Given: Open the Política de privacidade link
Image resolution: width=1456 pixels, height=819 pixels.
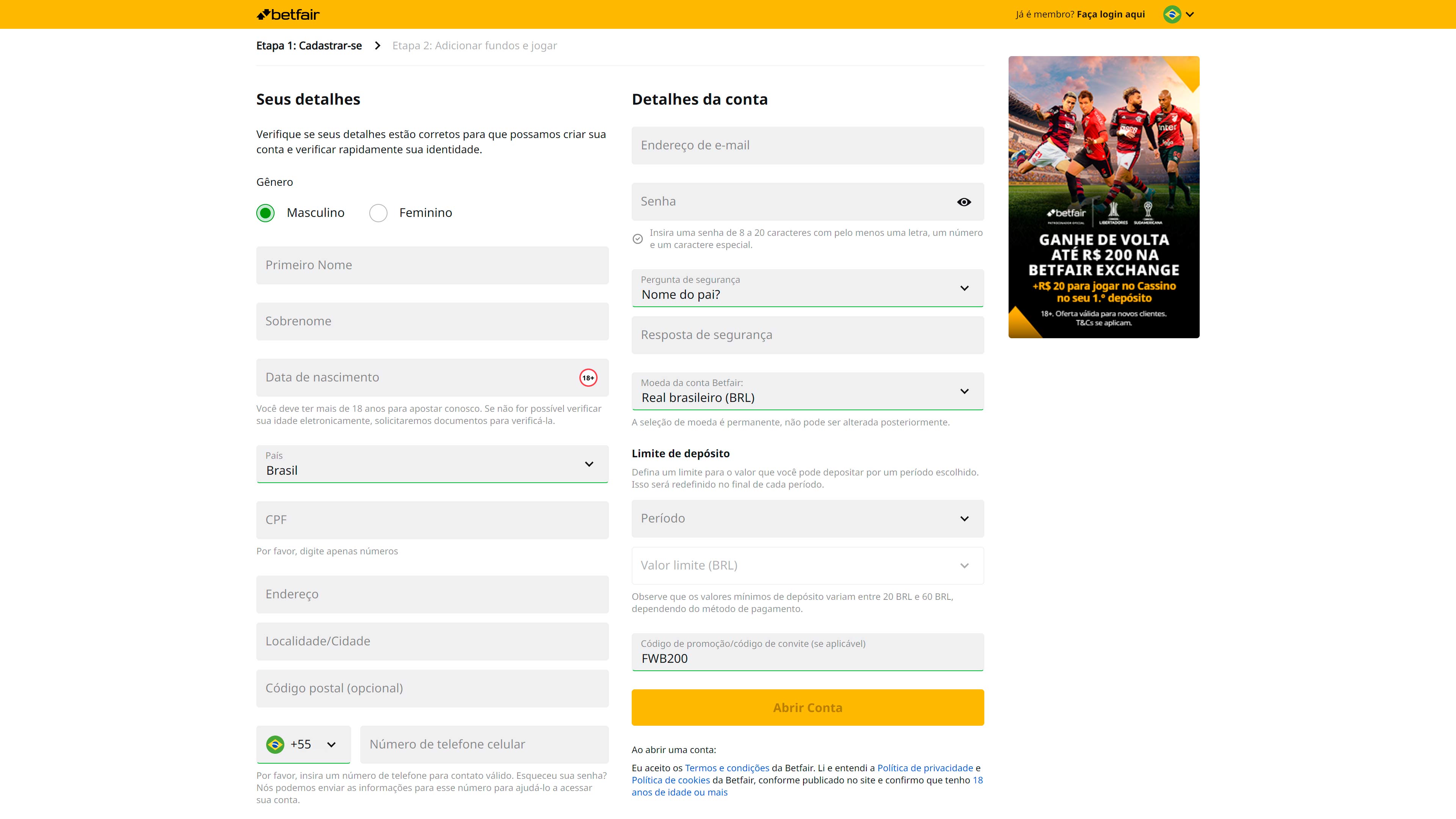Looking at the screenshot, I should coord(925,768).
